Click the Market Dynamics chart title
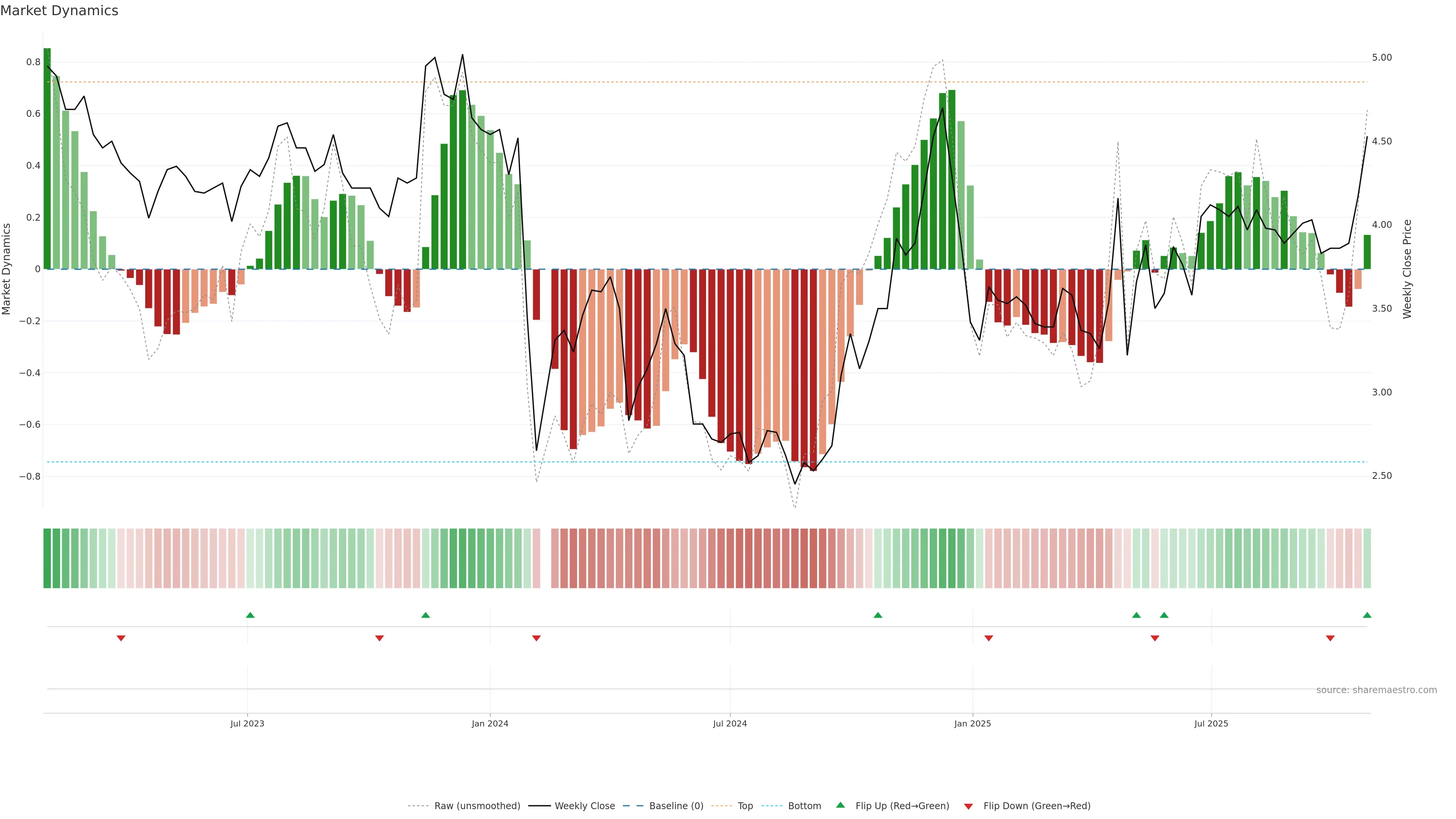Screen dimensions: 1456x819 (x=60, y=11)
